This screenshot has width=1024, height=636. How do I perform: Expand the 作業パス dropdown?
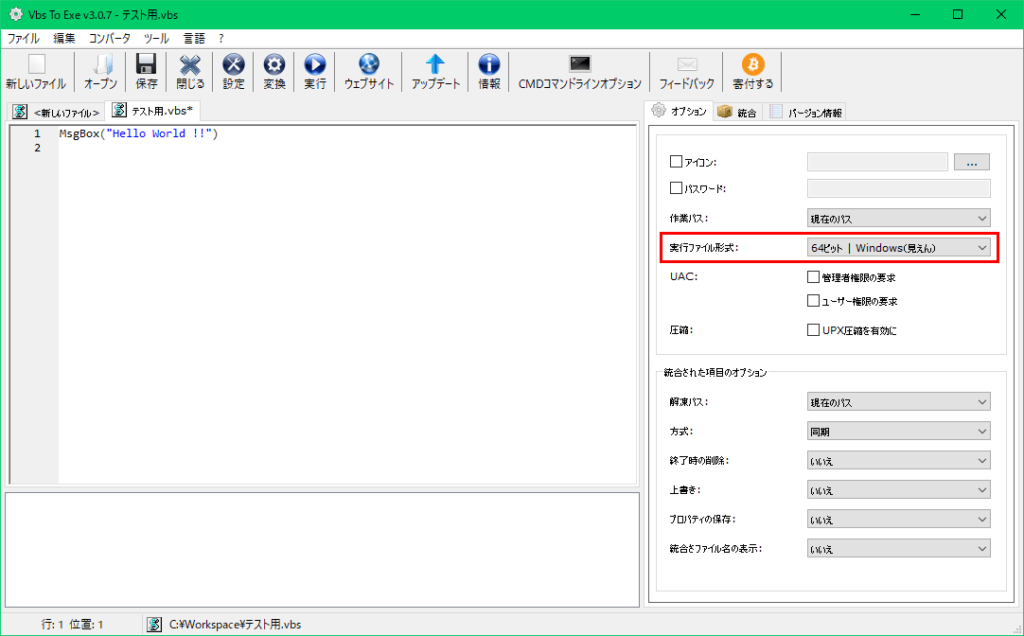click(x=899, y=218)
